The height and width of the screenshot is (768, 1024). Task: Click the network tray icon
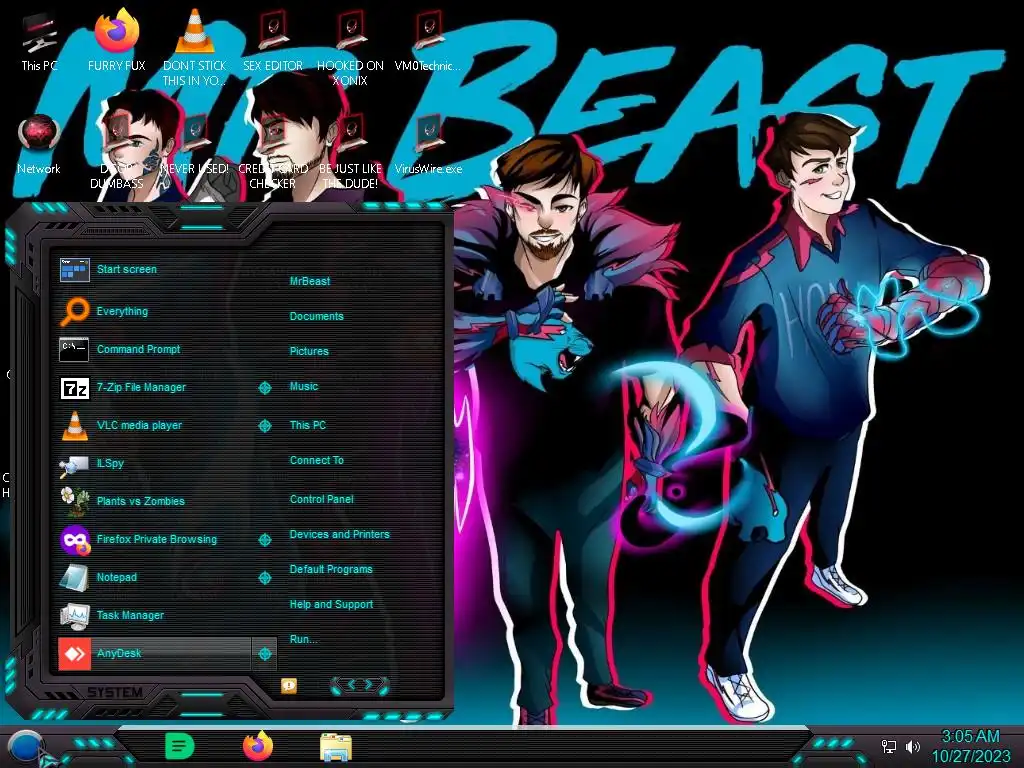pyautogui.click(x=889, y=746)
